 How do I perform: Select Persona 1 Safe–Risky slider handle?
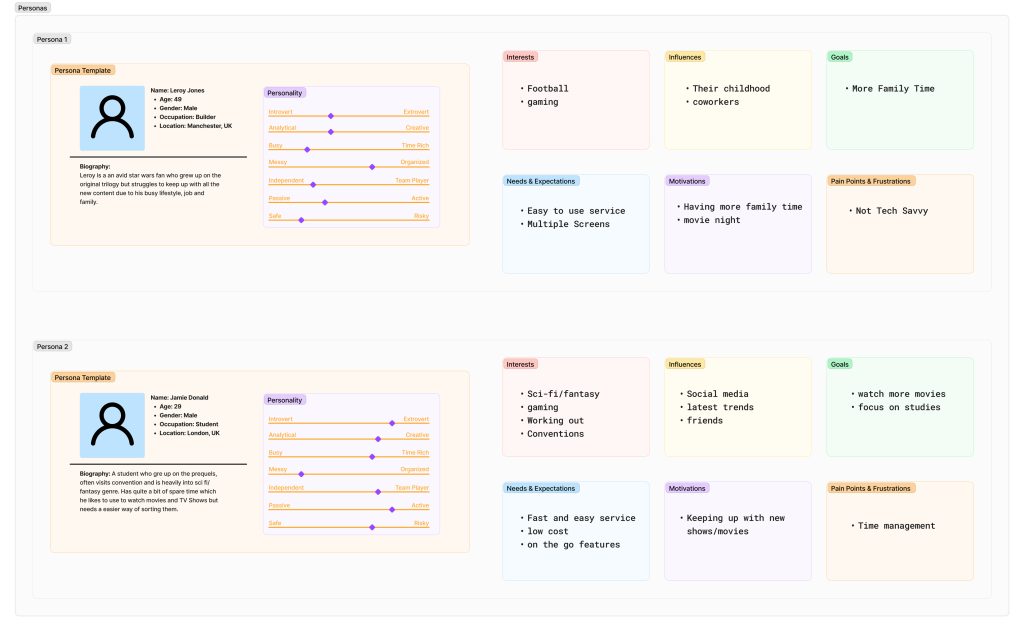pos(301,220)
